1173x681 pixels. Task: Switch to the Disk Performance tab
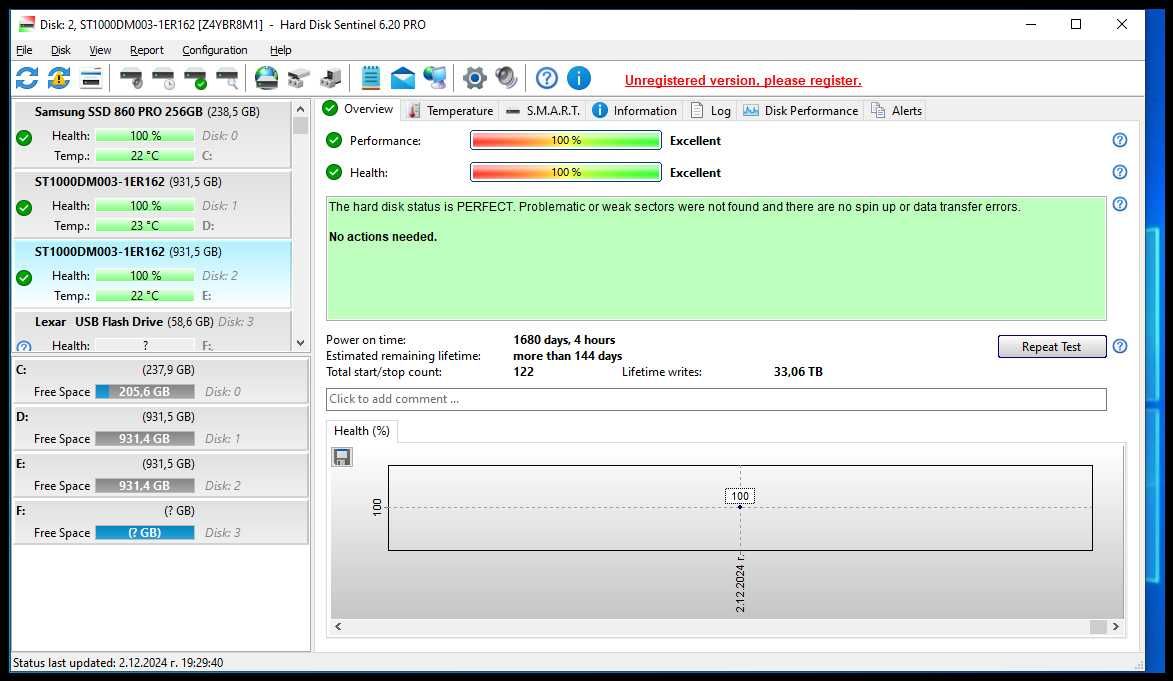(x=800, y=111)
